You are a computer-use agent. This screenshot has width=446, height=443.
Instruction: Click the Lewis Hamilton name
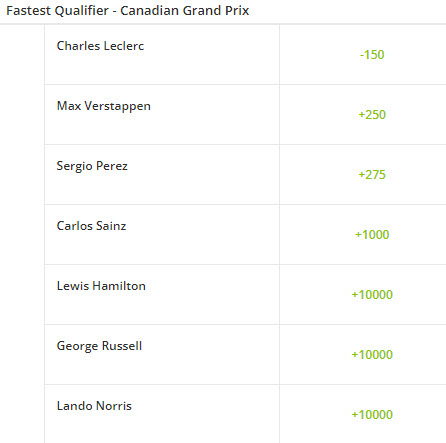pyautogui.click(x=101, y=286)
